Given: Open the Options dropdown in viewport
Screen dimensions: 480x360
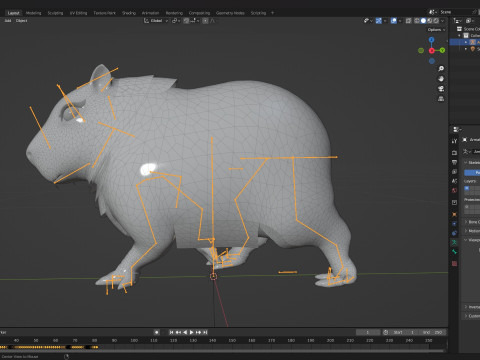Looking at the screenshot, I should [436, 30].
